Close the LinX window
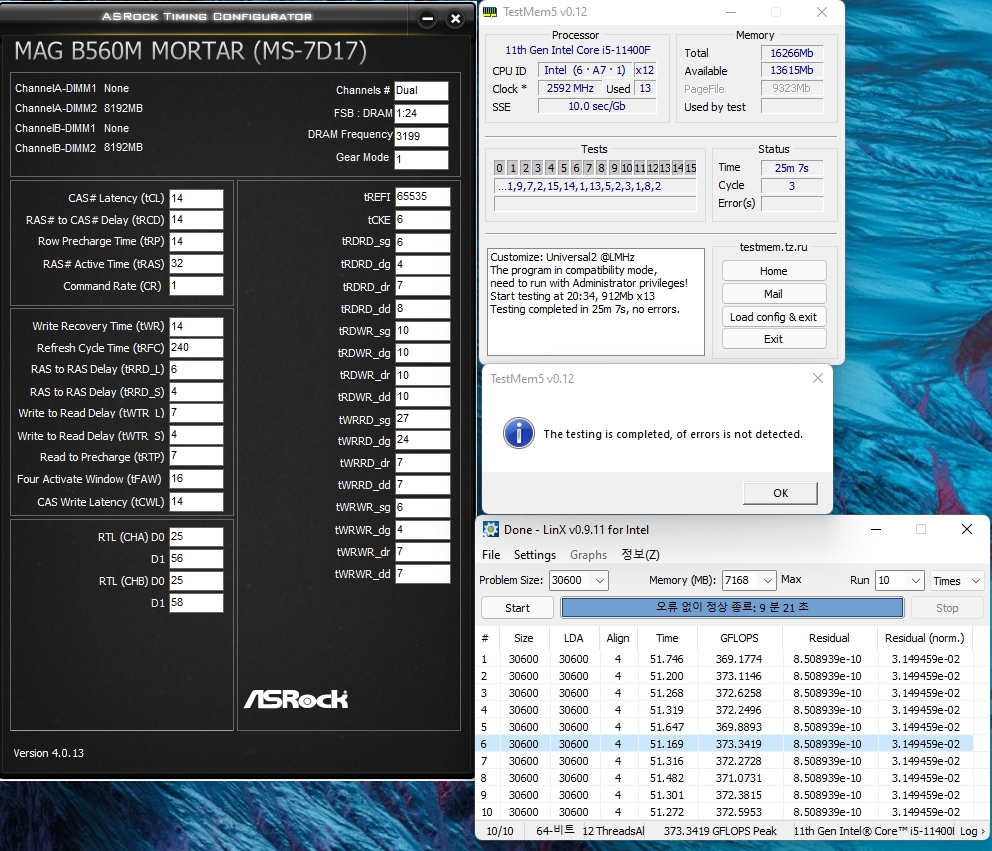The width and height of the screenshot is (992, 851). coord(967,530)
